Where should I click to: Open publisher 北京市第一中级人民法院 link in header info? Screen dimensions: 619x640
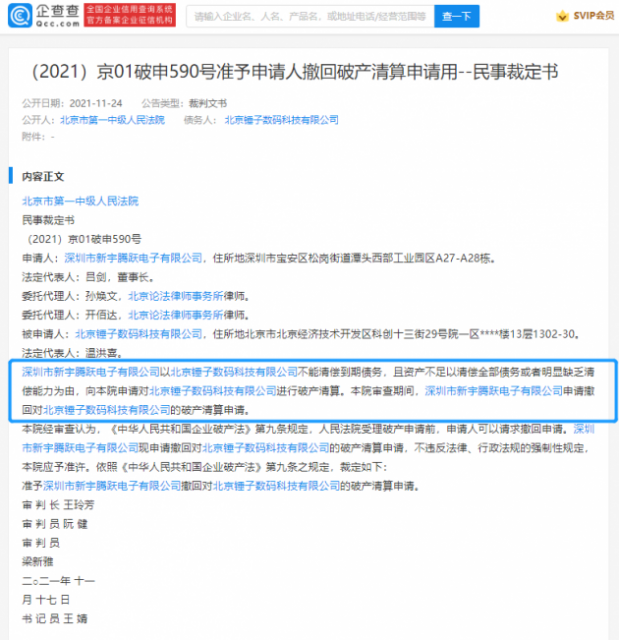coord(112,120)
